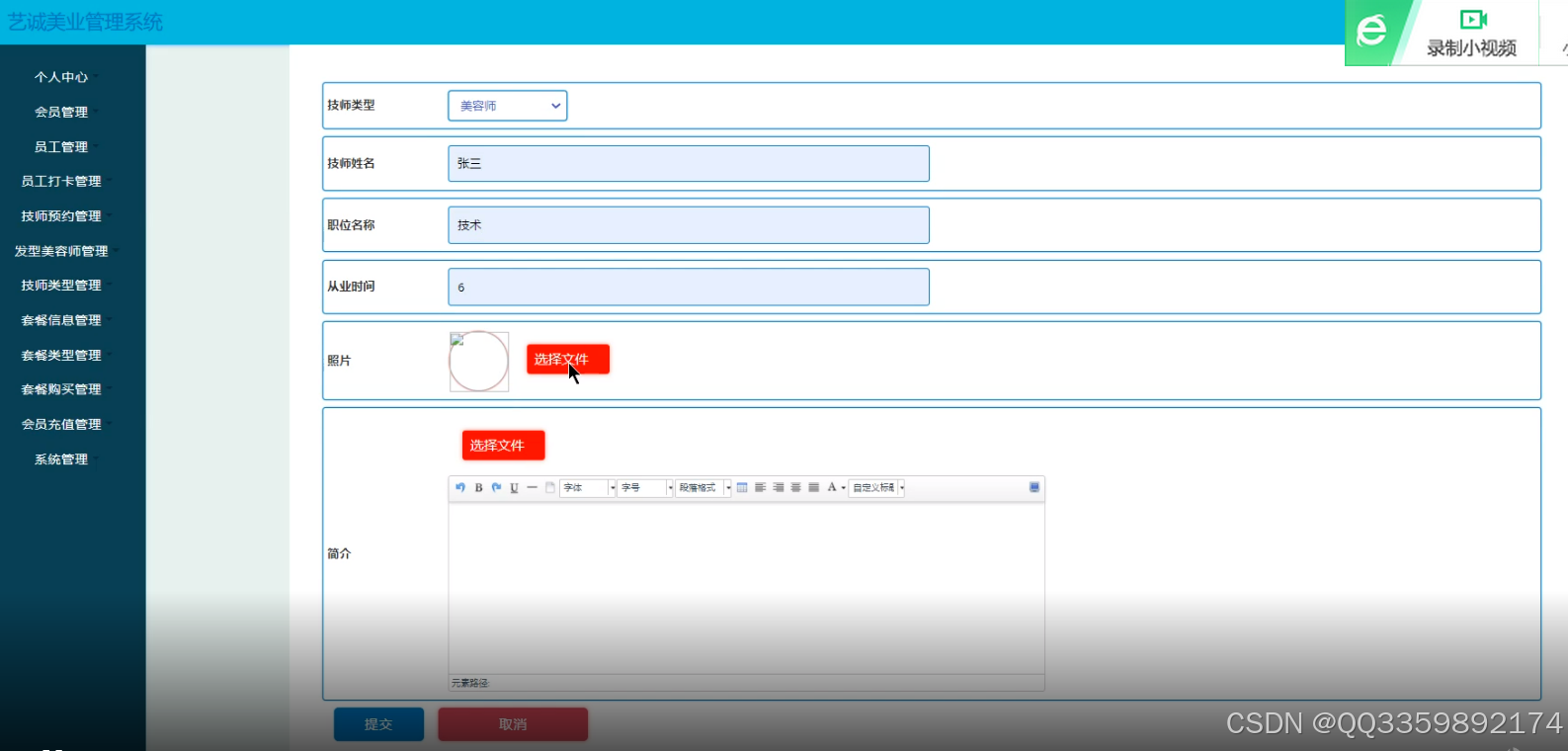This screenshot has height=751, width=1568.
Task: Click the 艺诚美业管理系统 title
Action: (x=86, y=22)
